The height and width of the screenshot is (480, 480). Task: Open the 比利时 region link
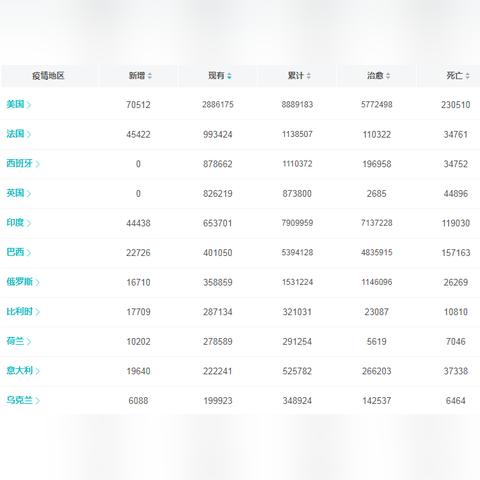click(20, 311)
